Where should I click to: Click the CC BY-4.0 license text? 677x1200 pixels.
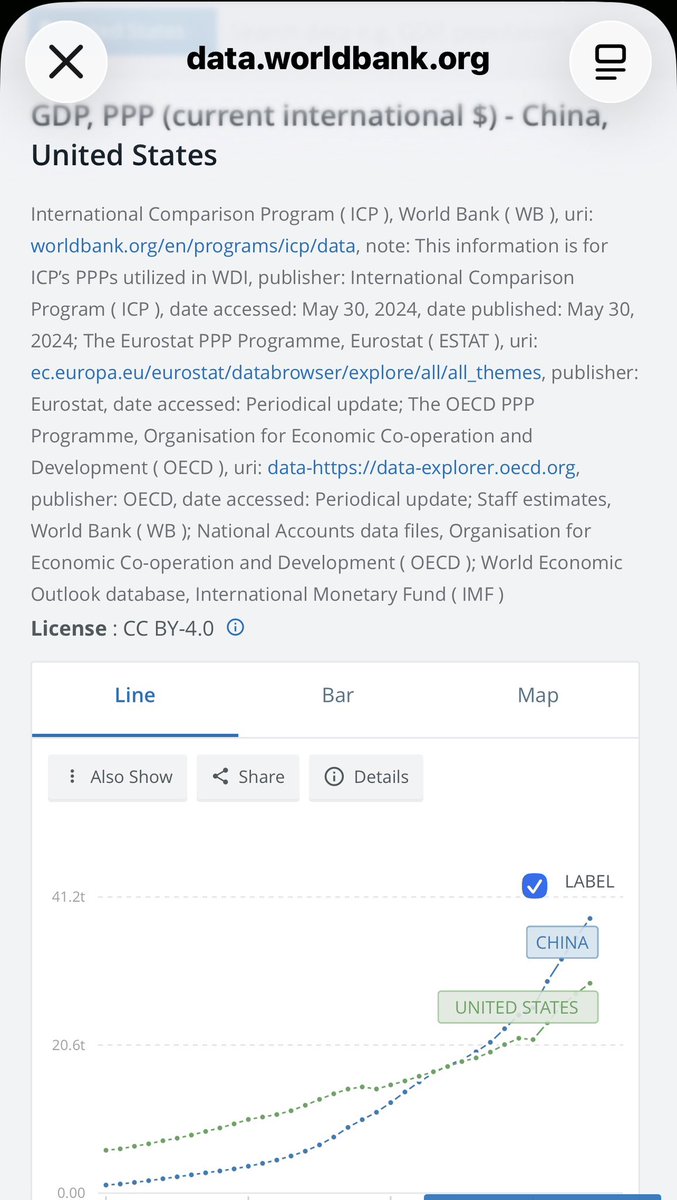click(168, 628)
